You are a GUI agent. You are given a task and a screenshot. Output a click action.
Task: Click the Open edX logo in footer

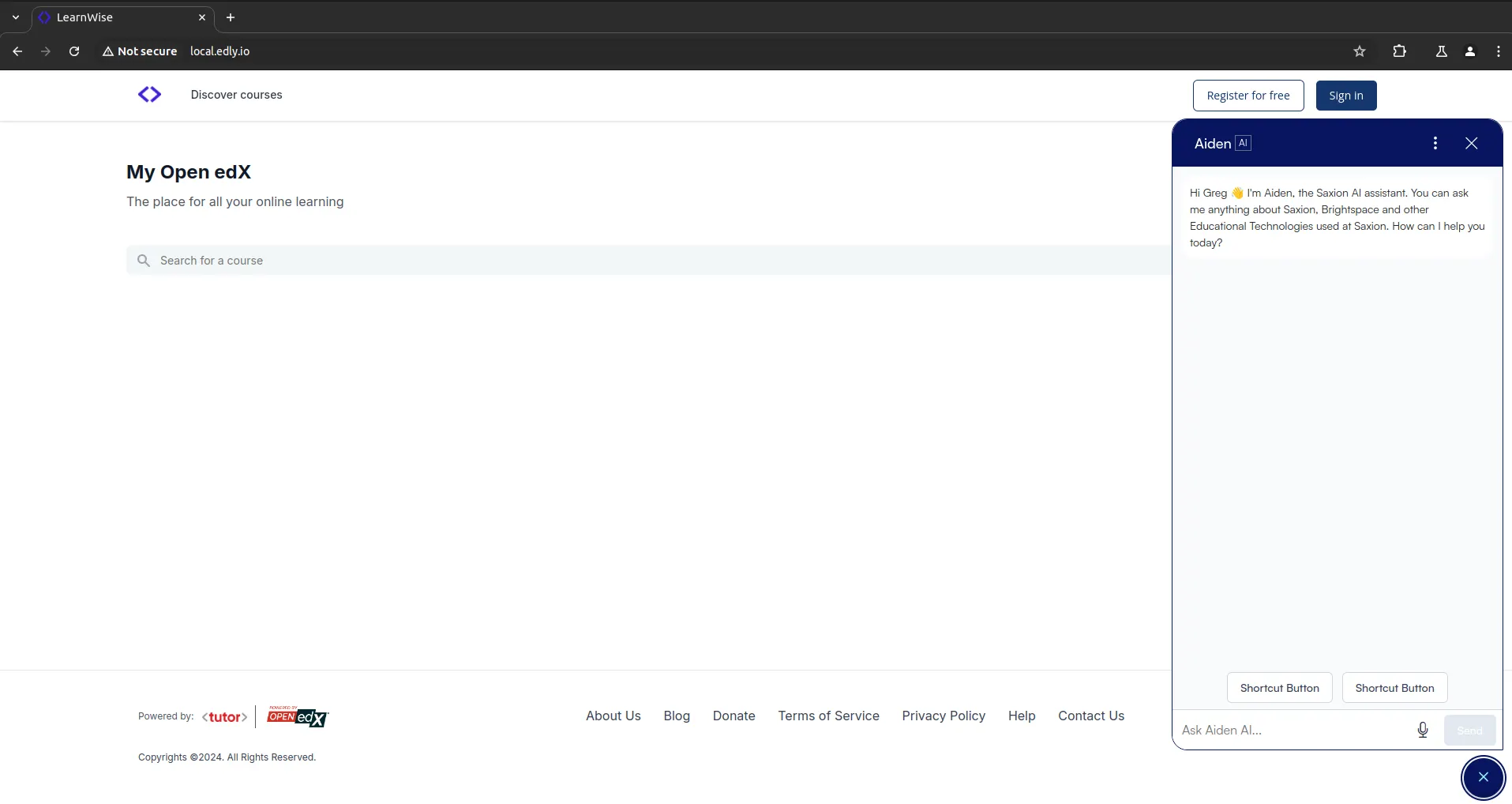pos(298,716)
